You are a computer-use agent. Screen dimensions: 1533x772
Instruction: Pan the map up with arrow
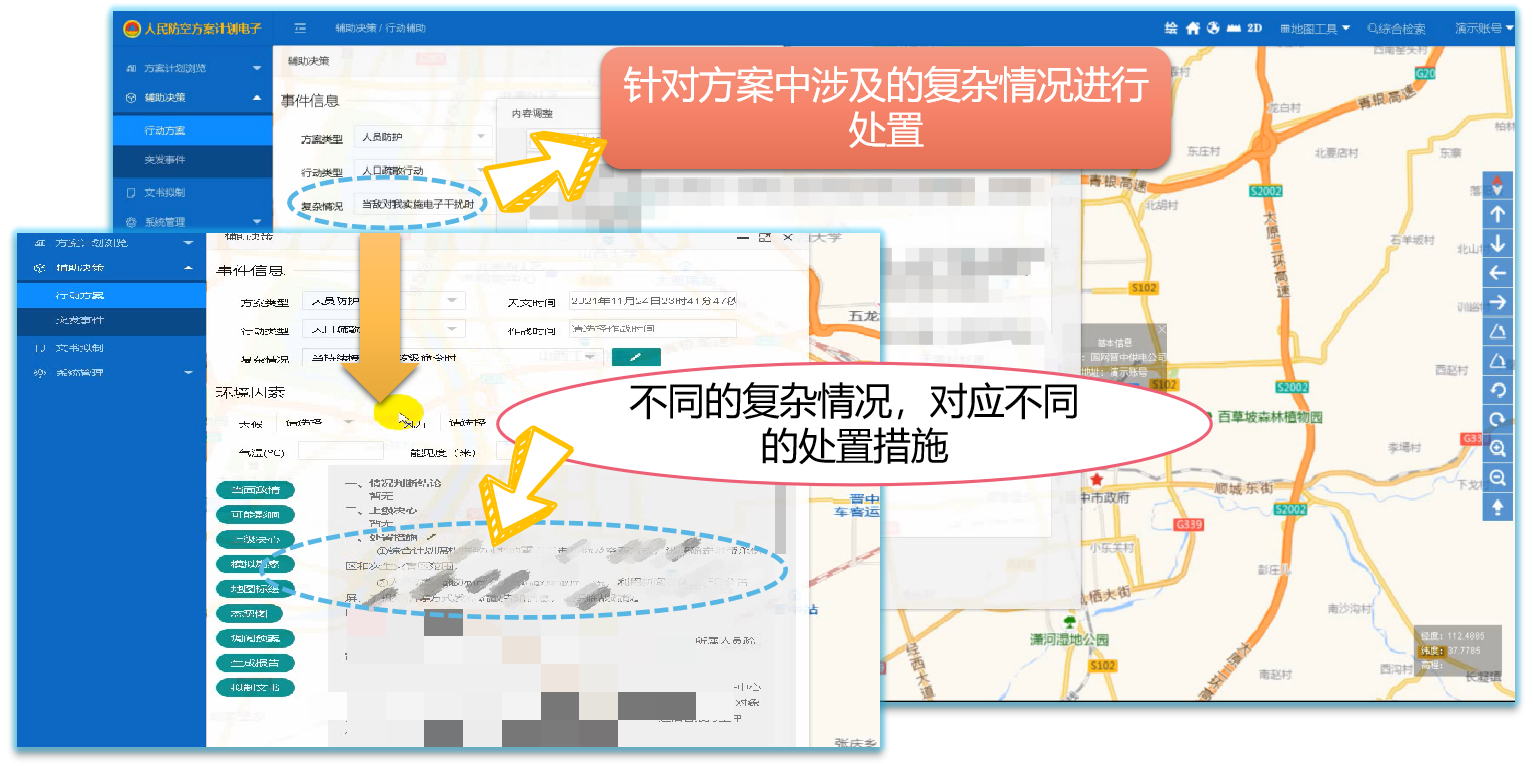pos(1497,214)
